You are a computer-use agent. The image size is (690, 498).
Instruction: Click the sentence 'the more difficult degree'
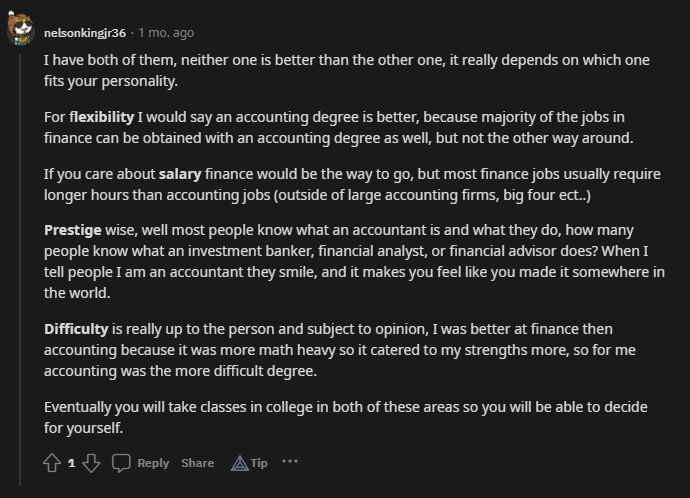click(232, 371)
